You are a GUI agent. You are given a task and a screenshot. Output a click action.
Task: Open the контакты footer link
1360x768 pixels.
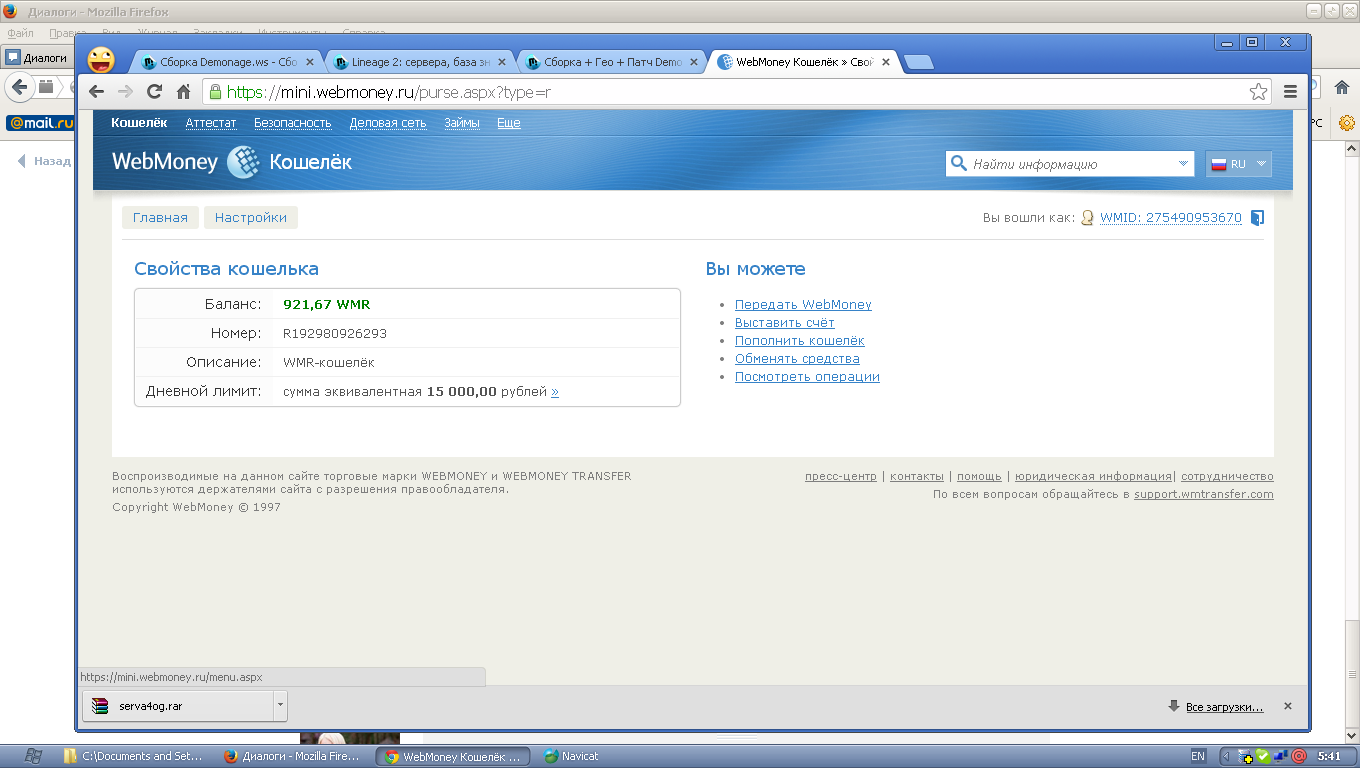tap(917, 477)
